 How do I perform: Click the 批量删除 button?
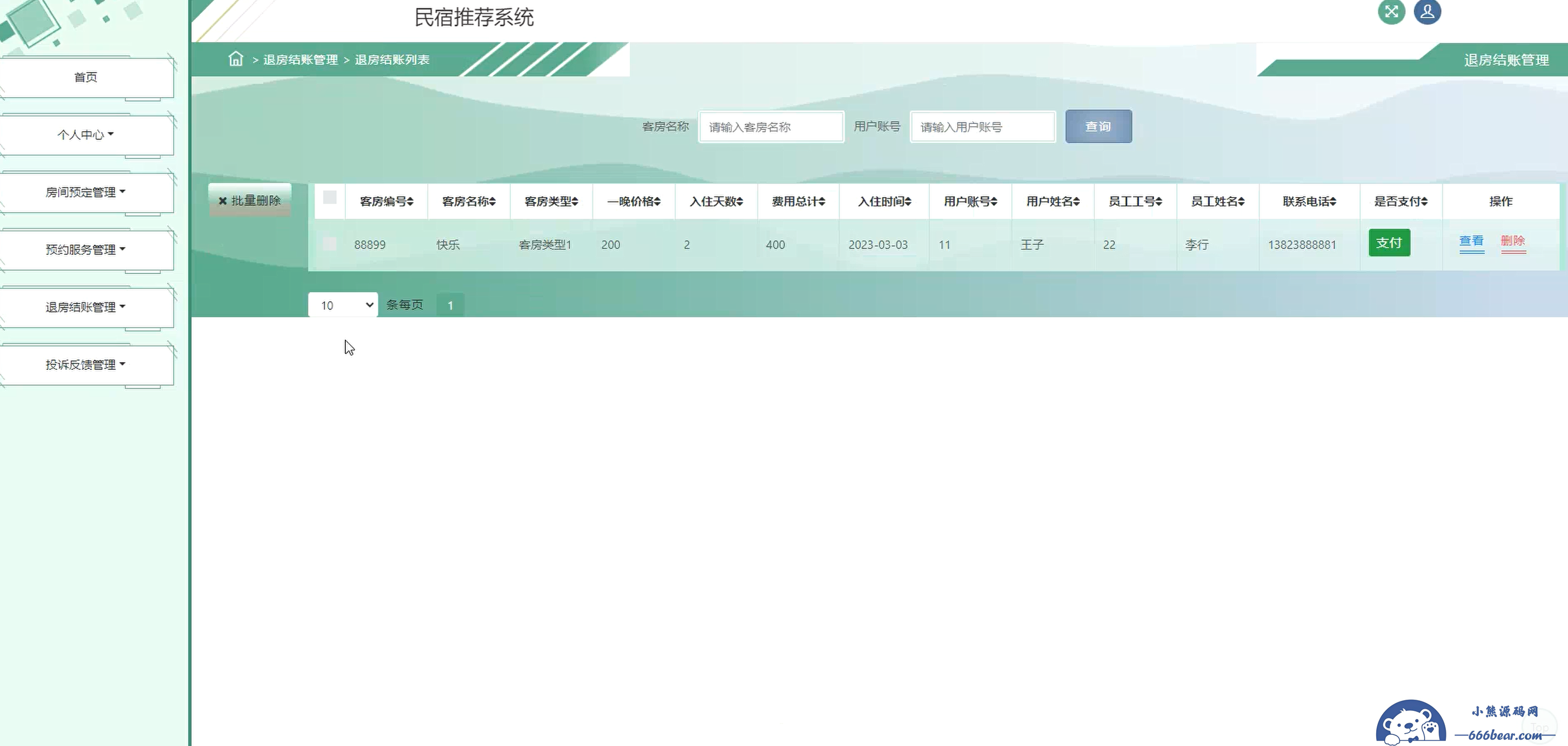249,200
